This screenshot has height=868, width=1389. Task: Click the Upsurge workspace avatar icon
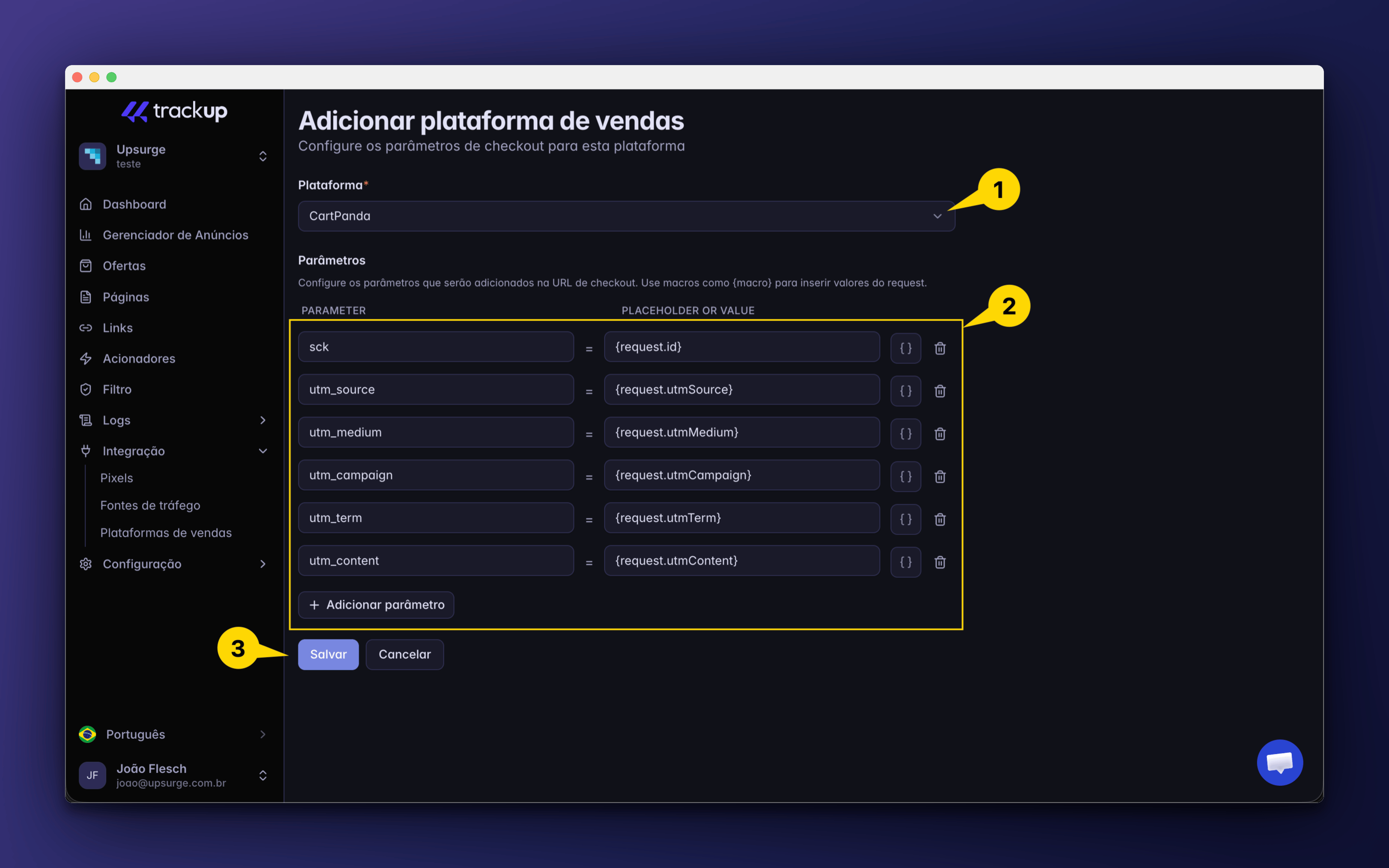point(92,156)
